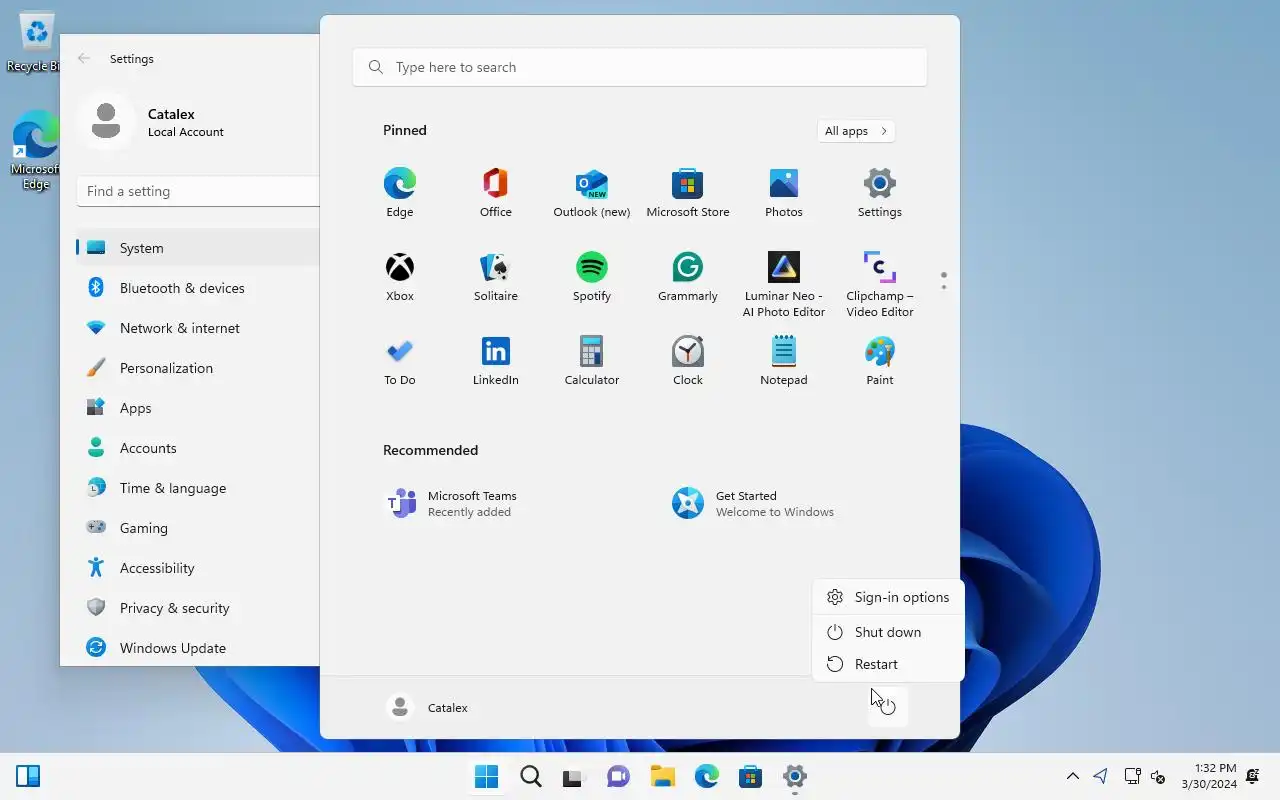Viewport: 1280px width, 800px height.
Task: Click location icon in system tray
Action: (1101, 776)
